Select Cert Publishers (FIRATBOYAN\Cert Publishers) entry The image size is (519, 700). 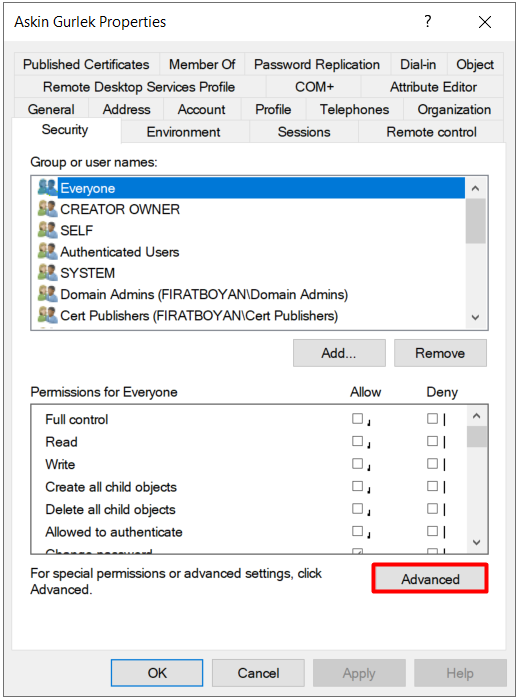(x=251, y=315)
